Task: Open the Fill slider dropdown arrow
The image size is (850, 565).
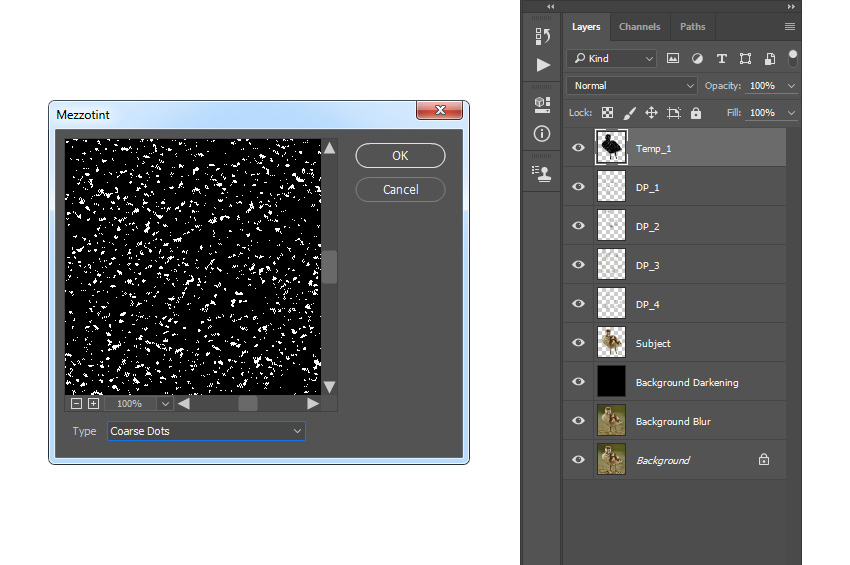Action: point(791,113)
